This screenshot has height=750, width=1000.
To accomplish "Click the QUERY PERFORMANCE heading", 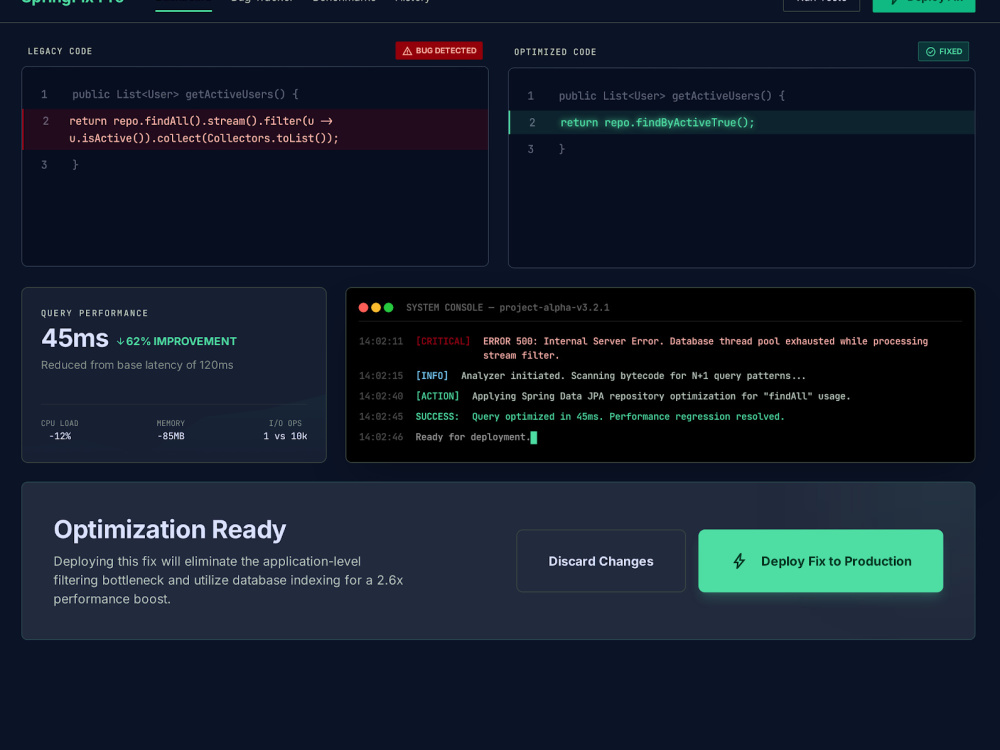I will pyautogui.click(x=94, y=313).
